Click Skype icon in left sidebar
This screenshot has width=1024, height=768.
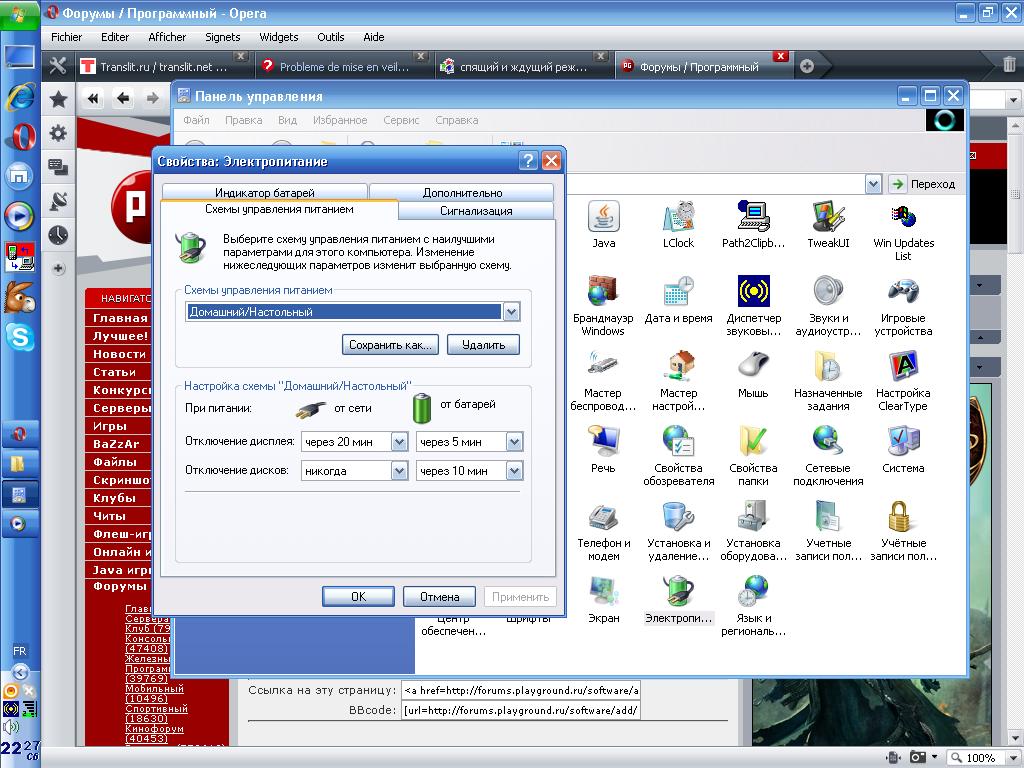20,337
